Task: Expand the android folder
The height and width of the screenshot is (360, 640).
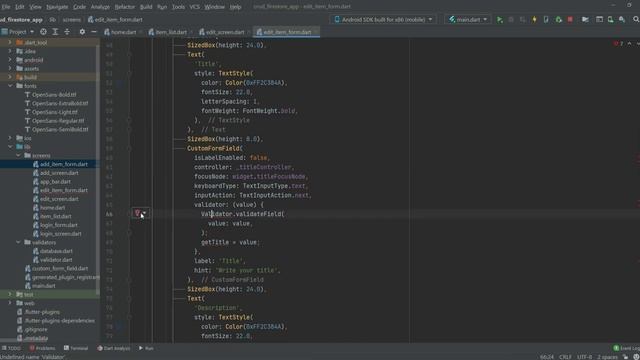Action: [x=10, y=60]
